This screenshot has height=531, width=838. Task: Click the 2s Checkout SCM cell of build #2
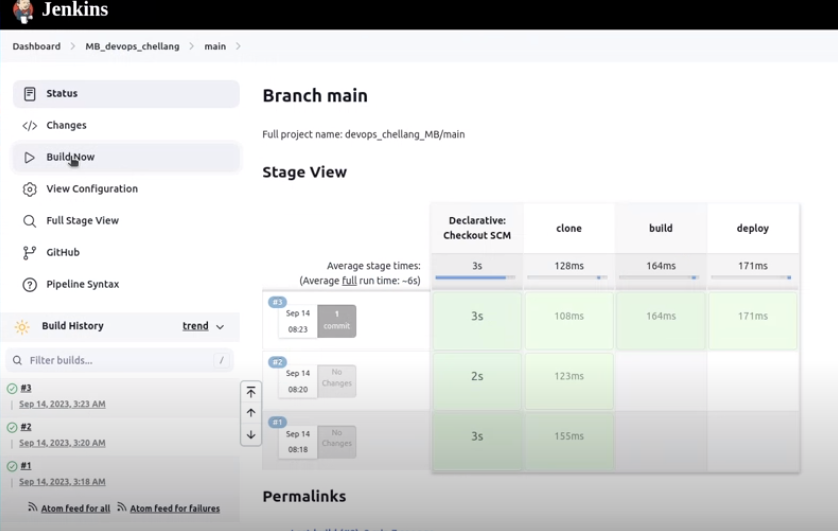point(477,381)
